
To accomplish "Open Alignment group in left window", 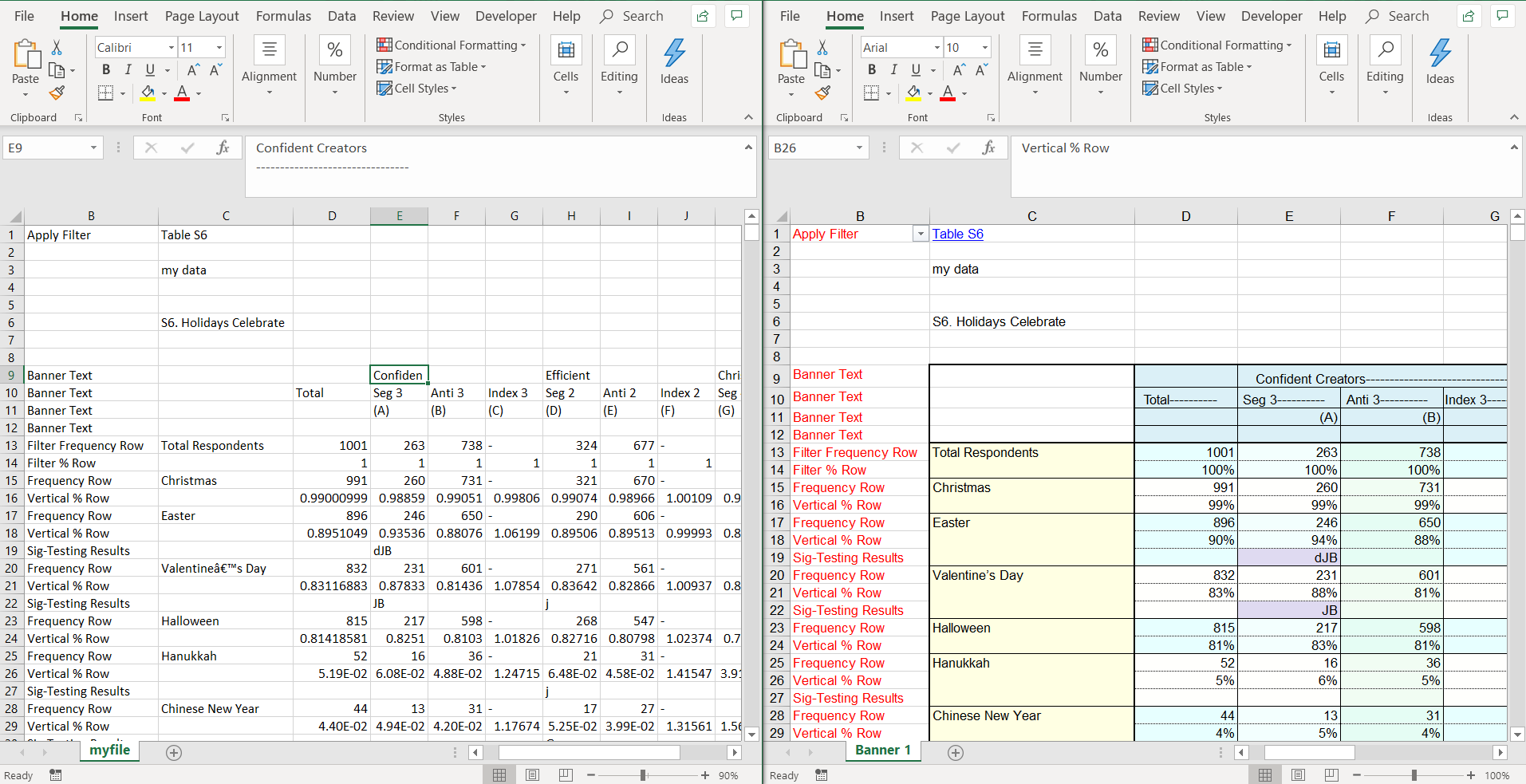I will click(269, 65).
